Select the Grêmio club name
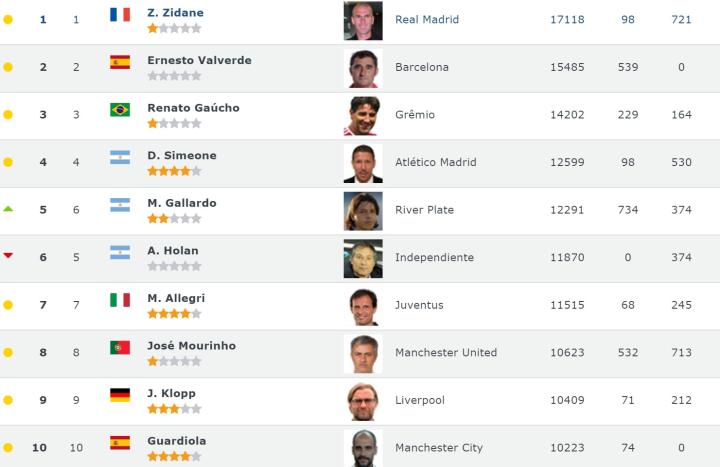The image size is (720, 467). [x=415, y=114]
